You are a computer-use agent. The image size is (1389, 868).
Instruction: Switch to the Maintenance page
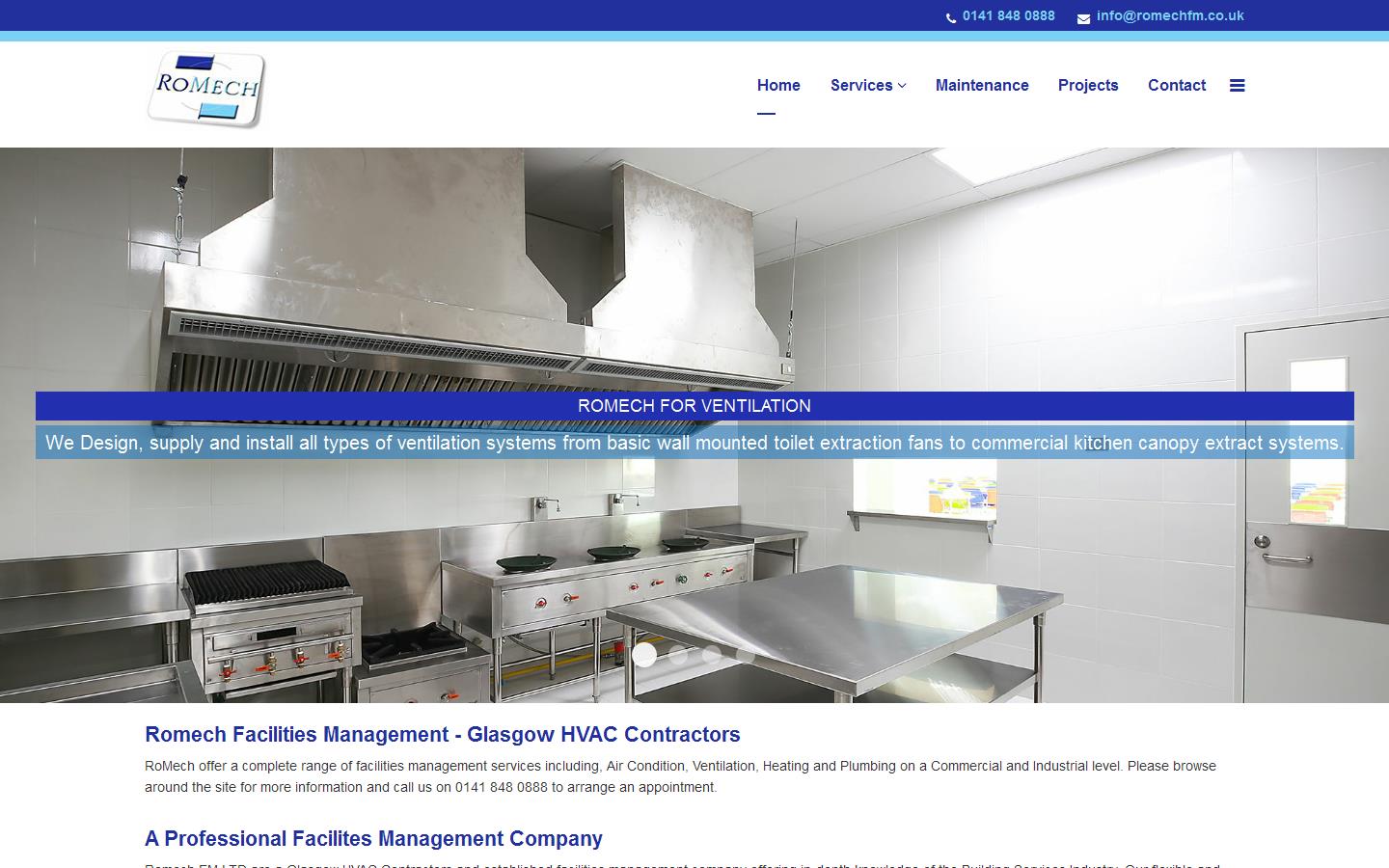[x=982, y=85]
